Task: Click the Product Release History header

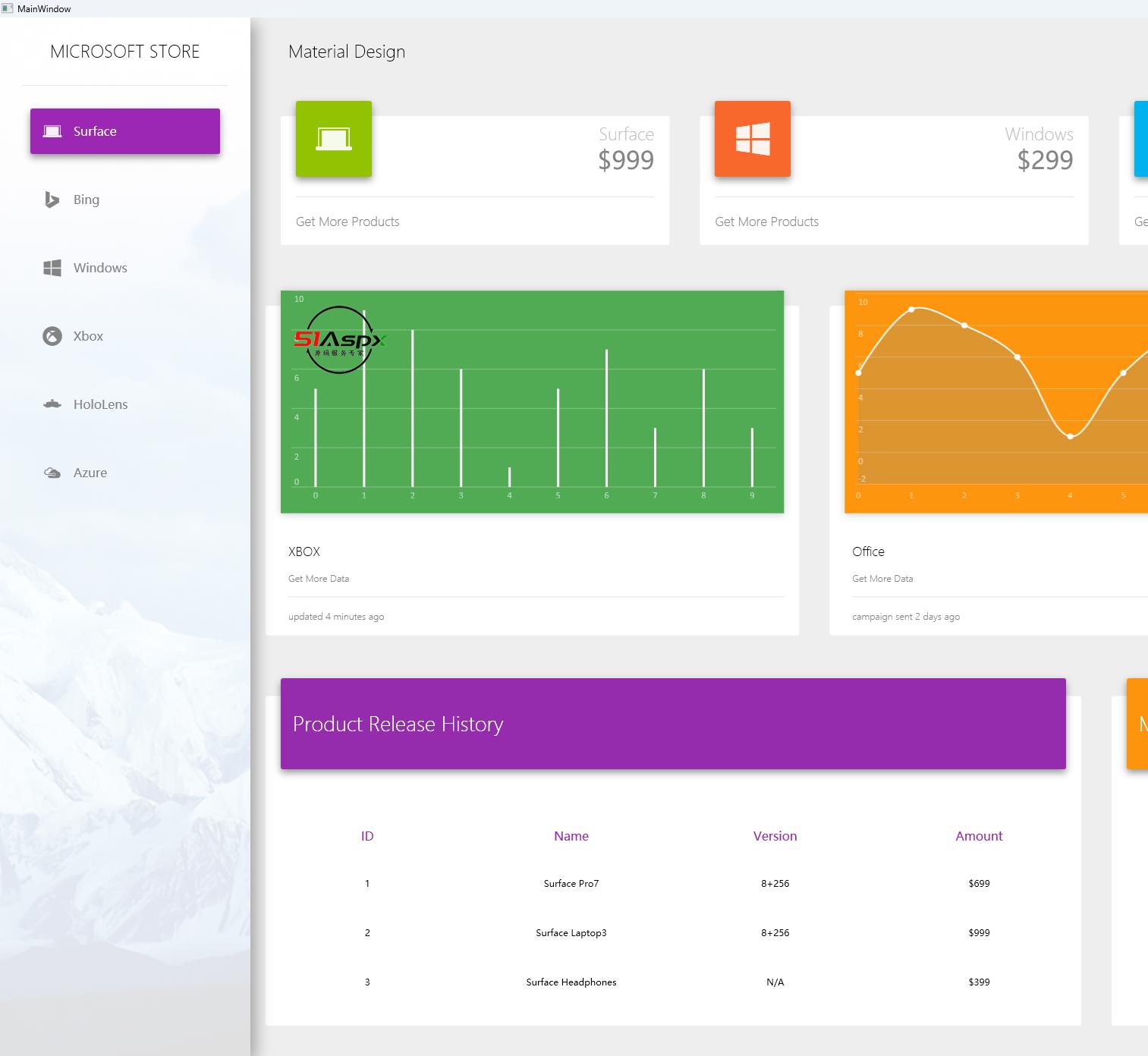Action: click(x=673, y=724)
